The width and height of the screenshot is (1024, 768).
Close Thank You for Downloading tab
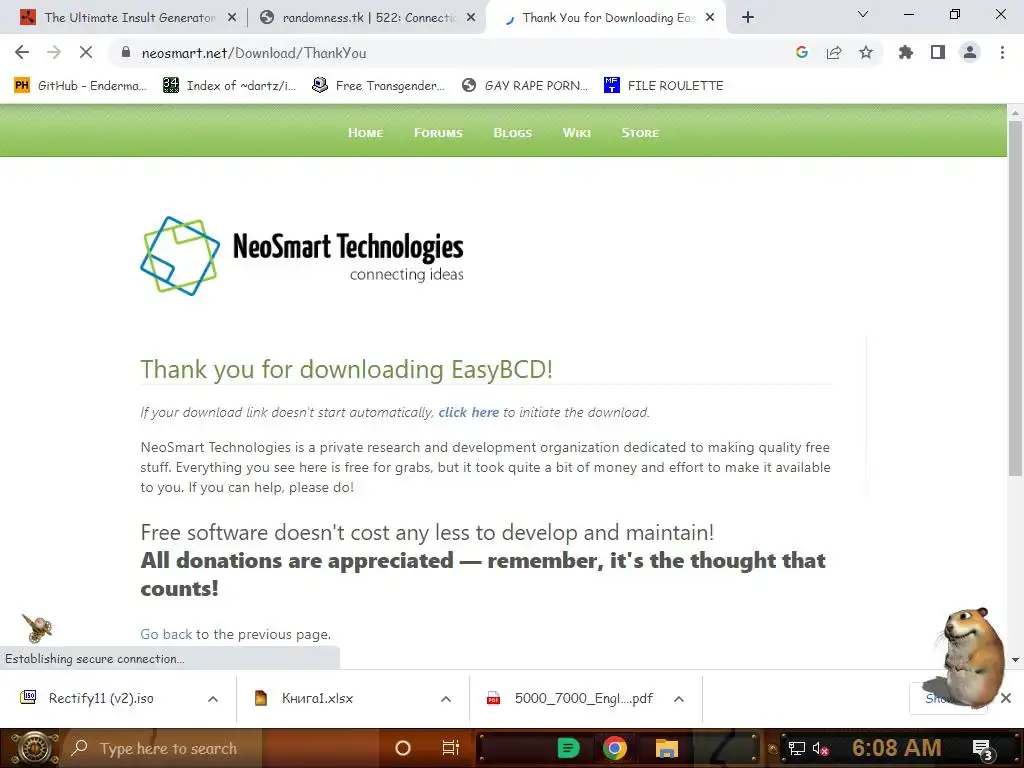[x=710, y=18]
